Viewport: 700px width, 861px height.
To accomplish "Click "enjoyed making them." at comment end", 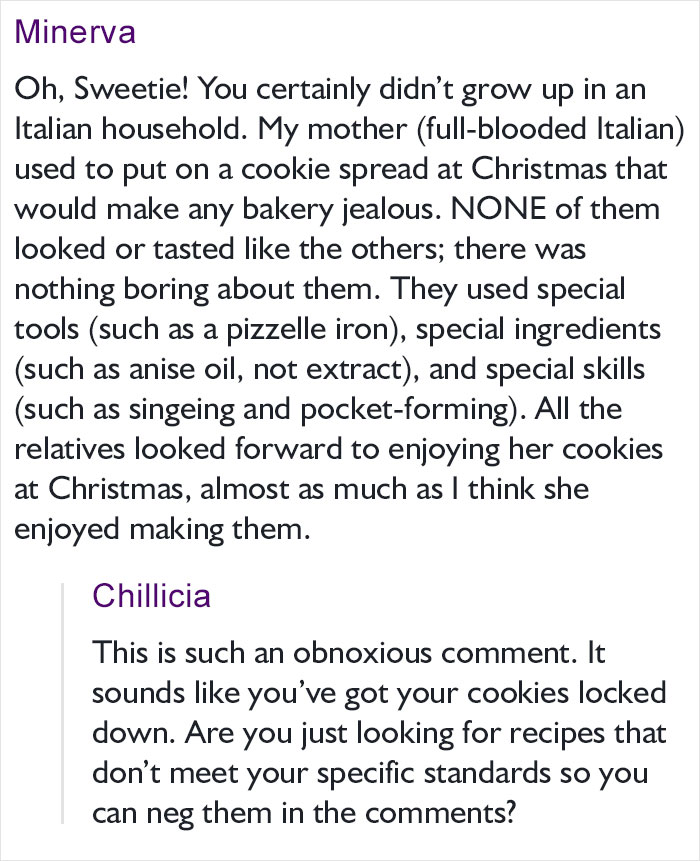I will [163, 530].
